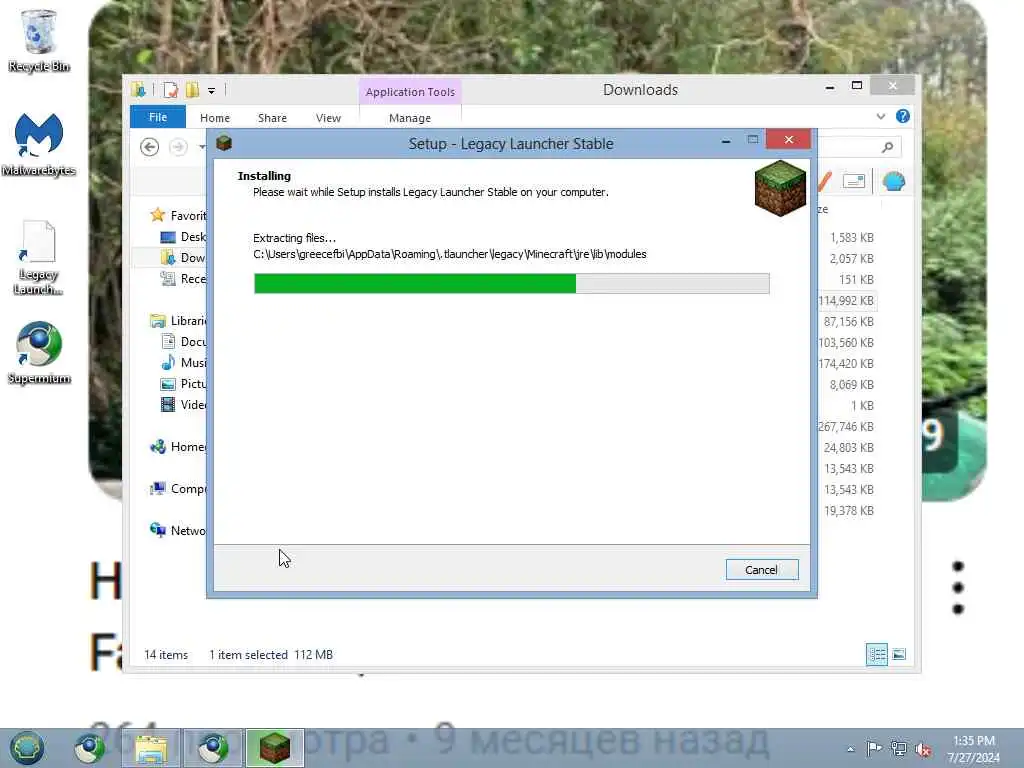
Task: Select Favorites in navigation pane
Action: (x=178, y=216)
